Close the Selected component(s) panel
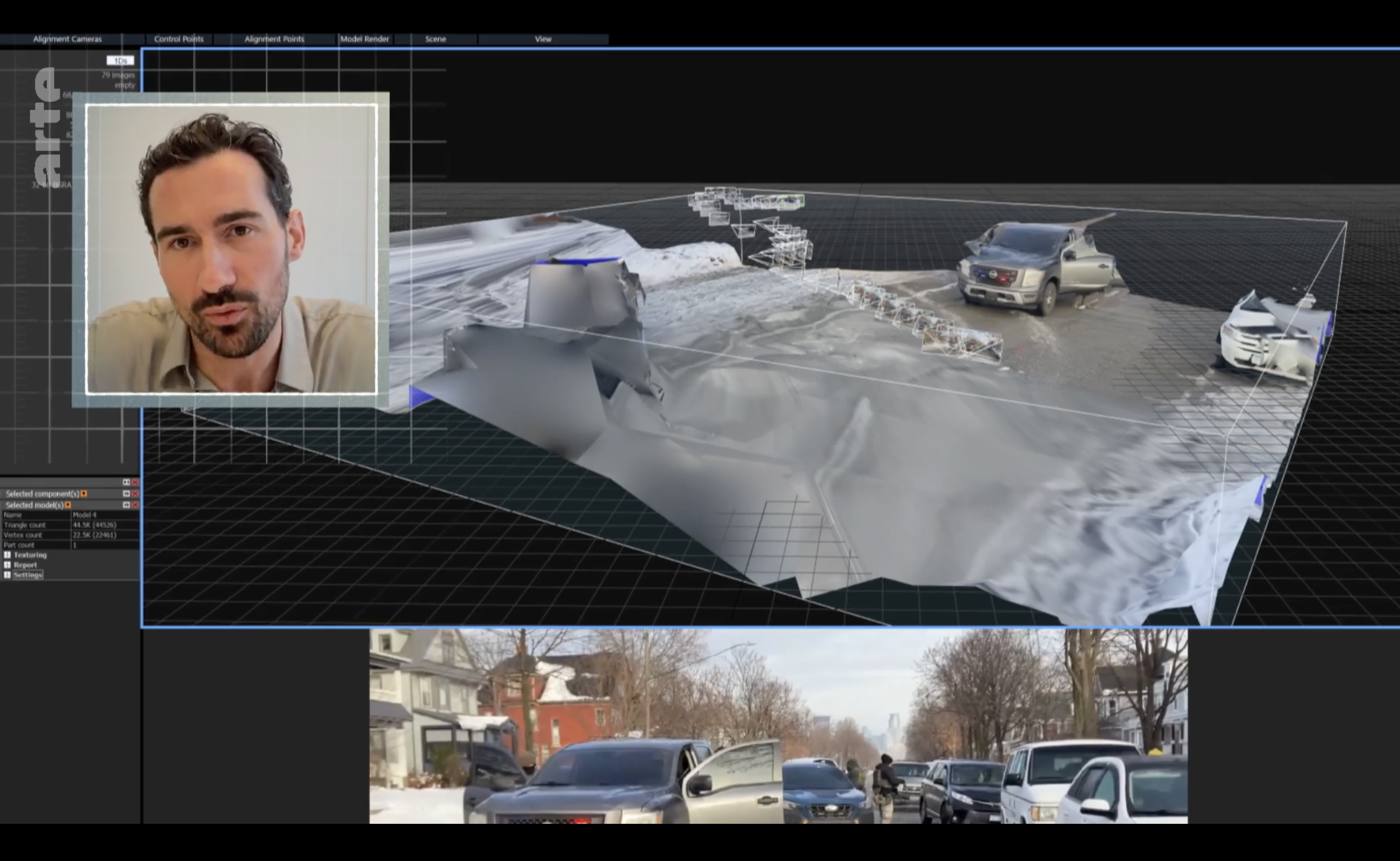1400x861 pixels. pyautogui.click(x=135, y=494)
